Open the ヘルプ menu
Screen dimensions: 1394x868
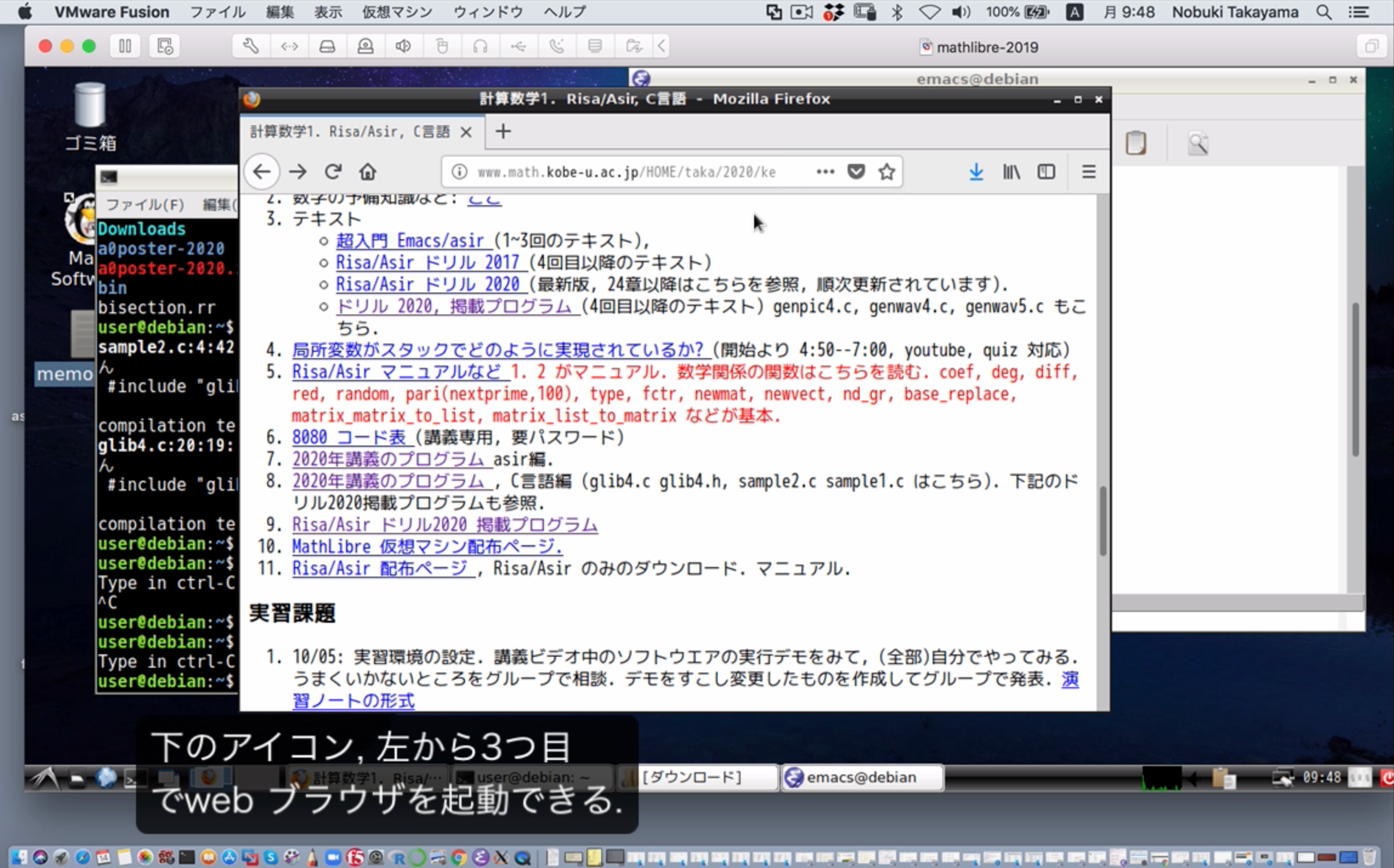tap(565, 12)
